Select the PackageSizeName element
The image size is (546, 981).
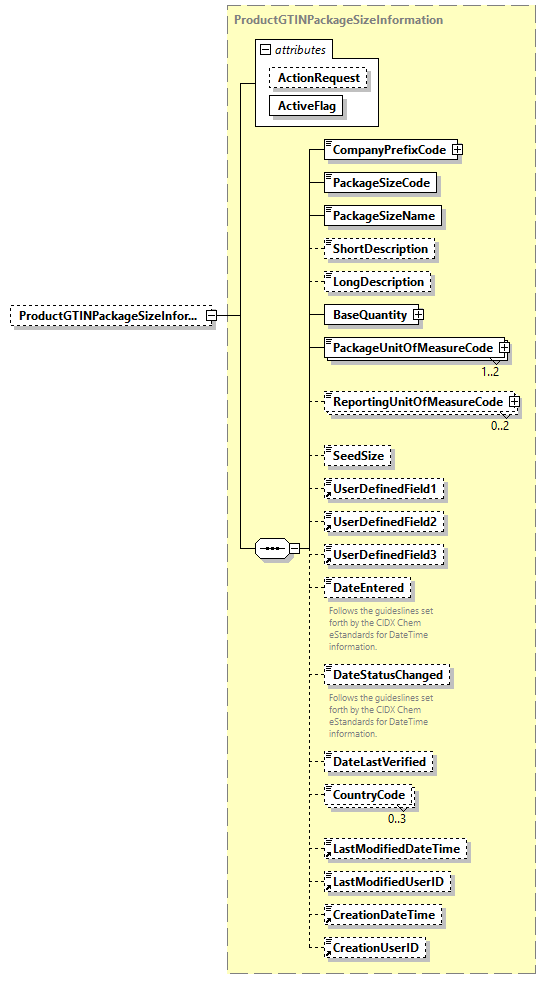(383, 216)
